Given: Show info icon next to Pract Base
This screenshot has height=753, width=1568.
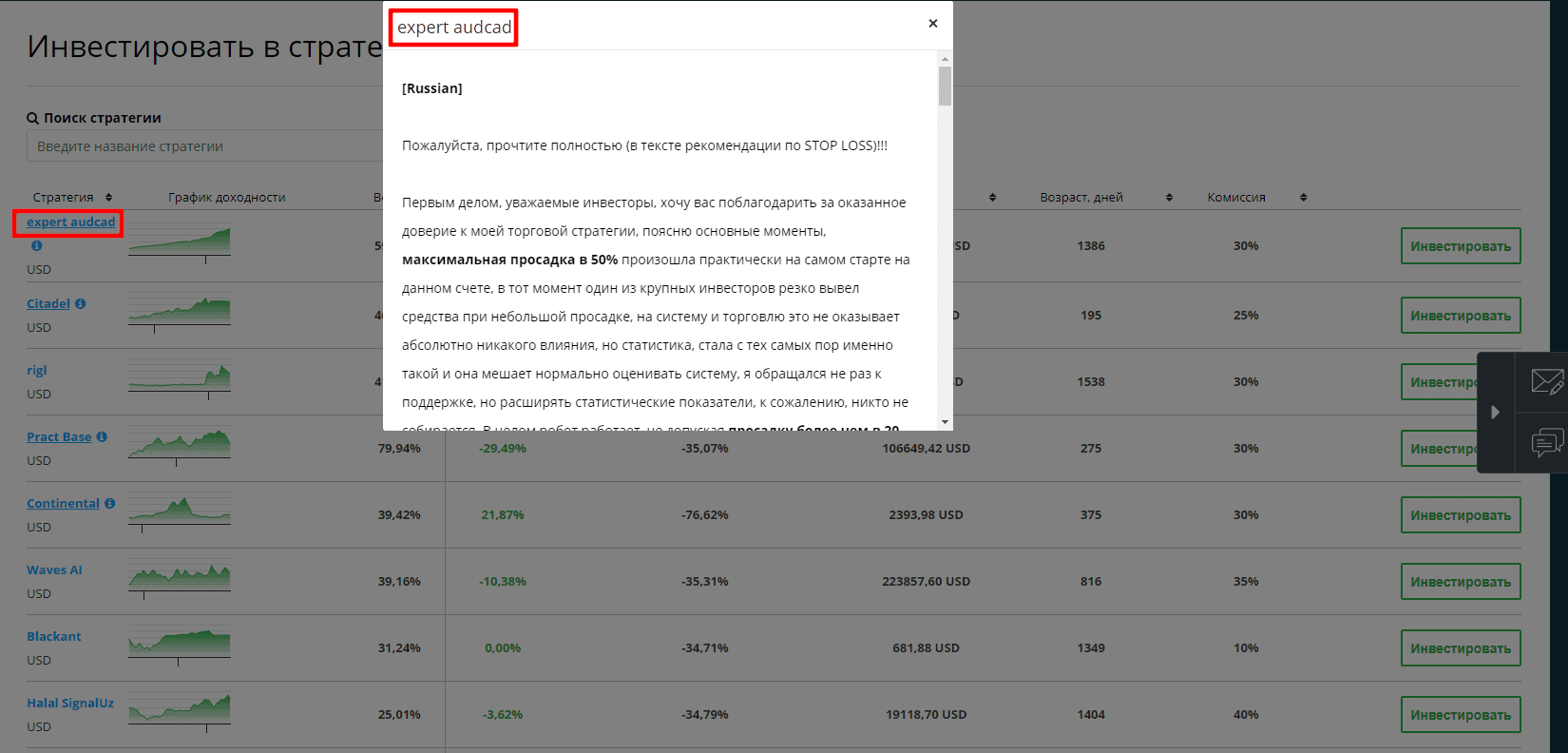Looking at the screenshot, I should point(102,437).
